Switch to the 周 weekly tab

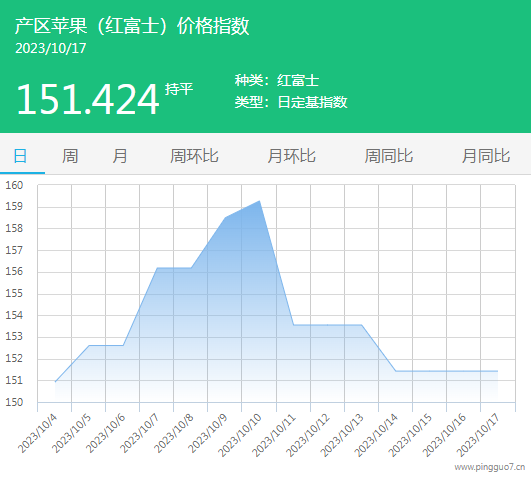point(70,156)
